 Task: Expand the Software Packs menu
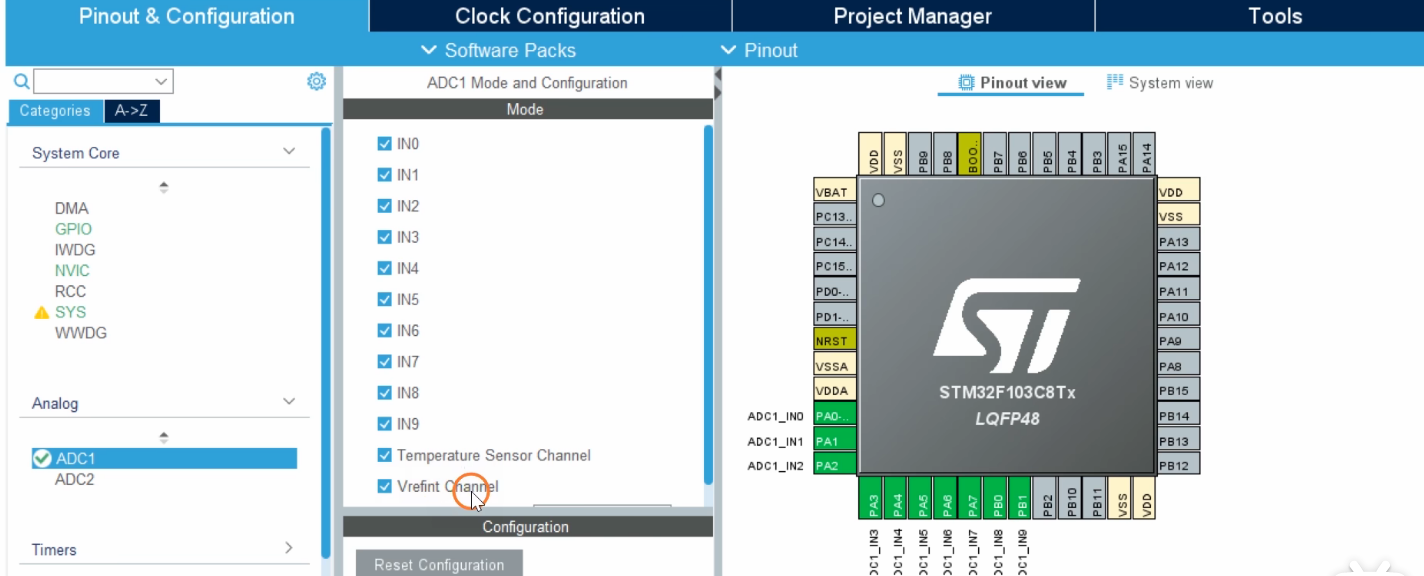tap(498, 50)
